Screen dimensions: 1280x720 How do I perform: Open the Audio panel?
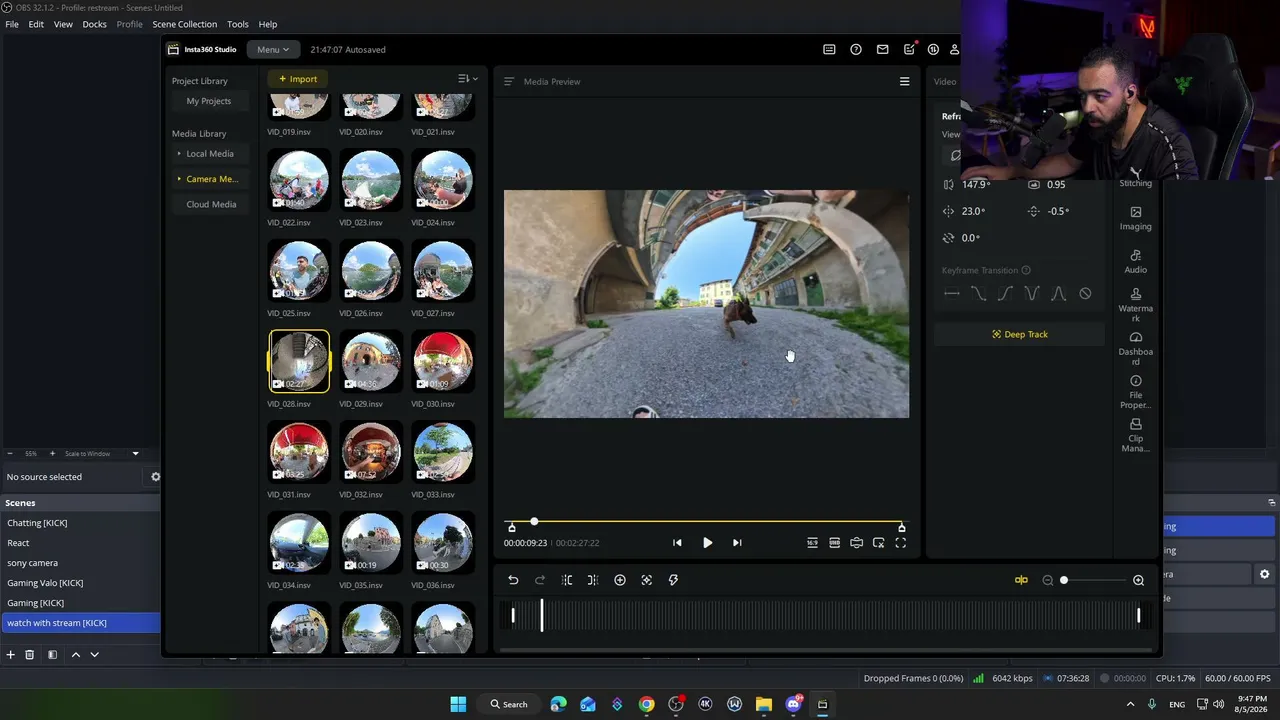tap(1136, 261)
